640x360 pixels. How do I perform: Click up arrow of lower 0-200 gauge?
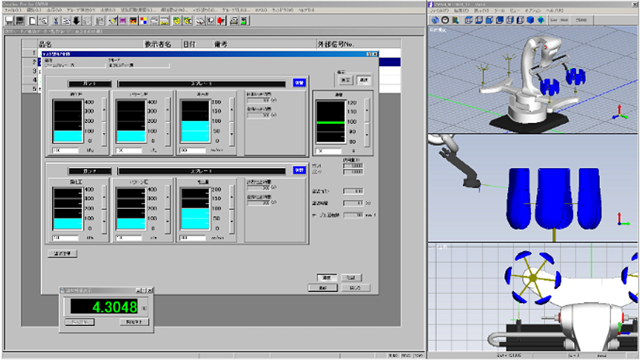tap(232, 197)
